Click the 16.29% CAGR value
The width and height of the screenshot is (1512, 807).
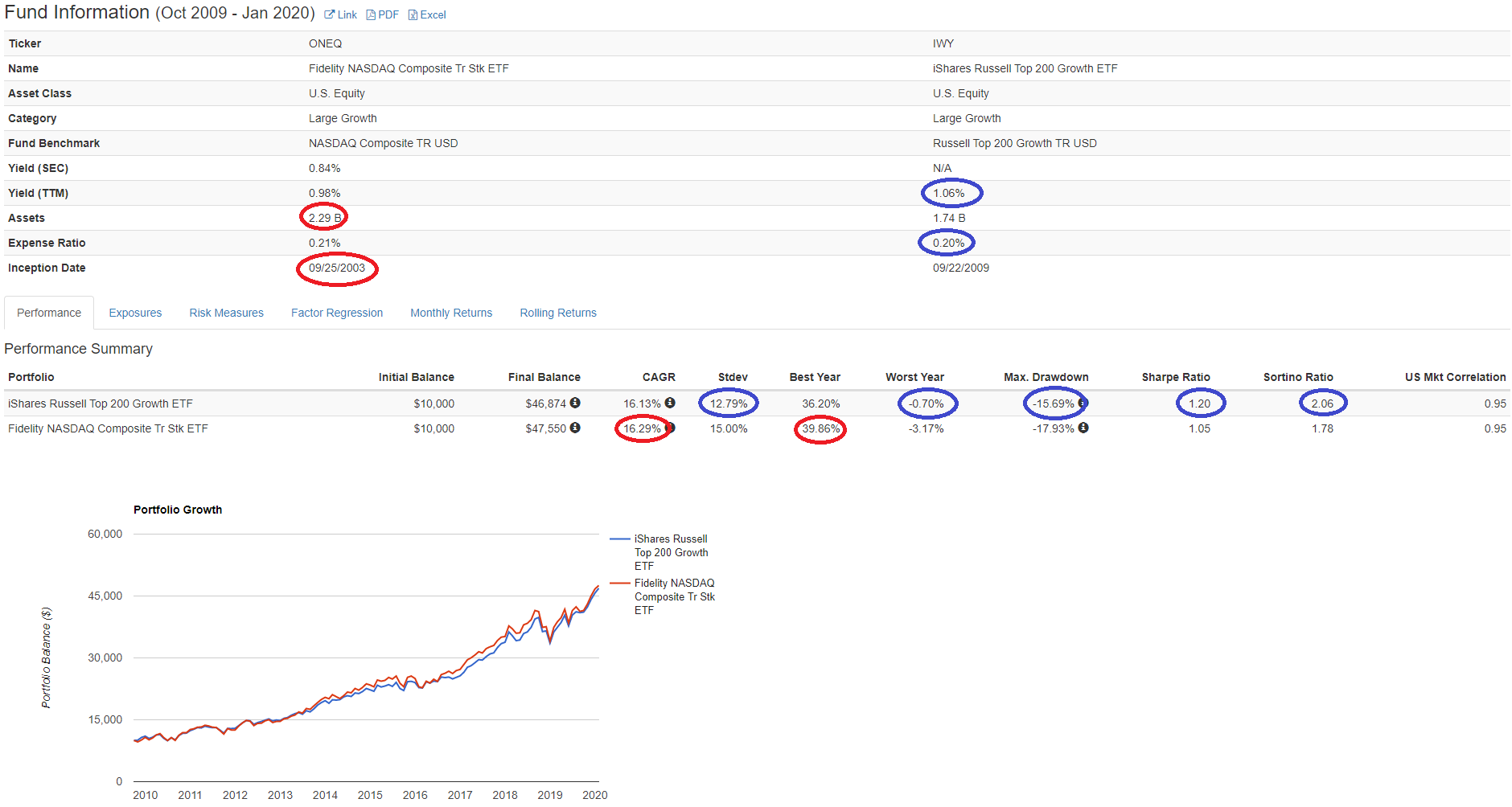click(x=643, y=428)
